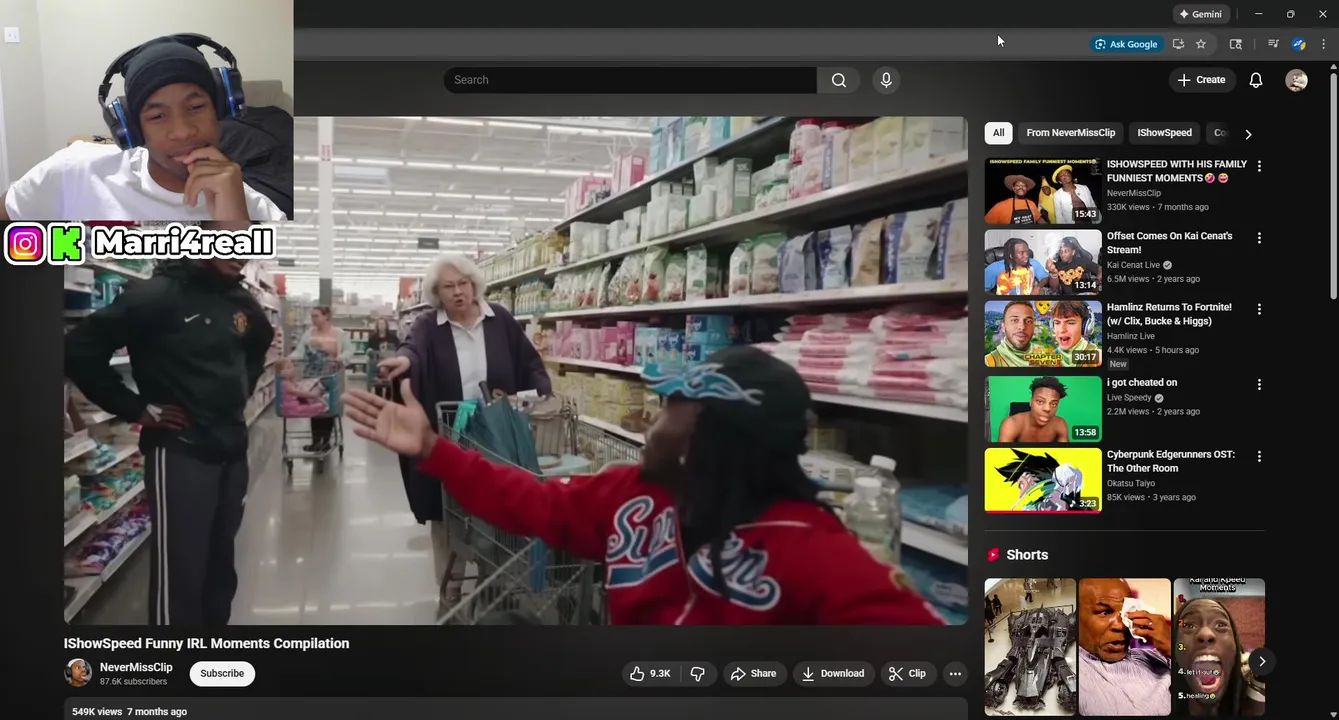Click the Shorts section logo icon
1339x720 pixels.
[x=993, y=555]
